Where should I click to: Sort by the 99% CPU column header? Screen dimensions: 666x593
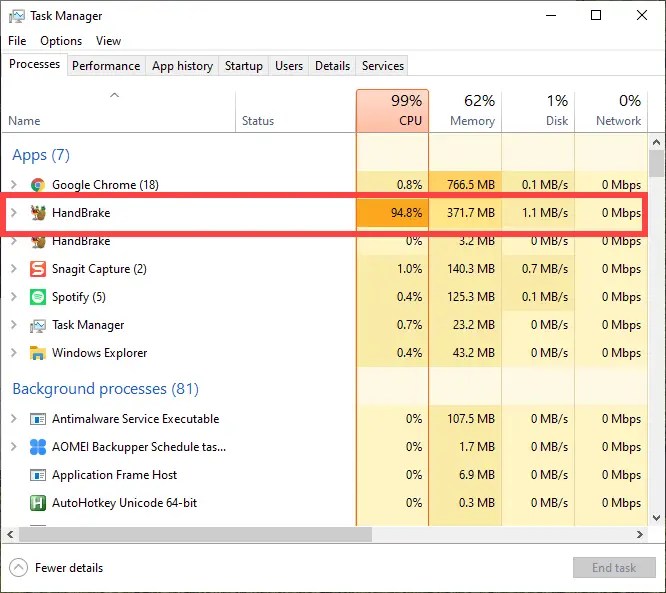coord(392,111)
